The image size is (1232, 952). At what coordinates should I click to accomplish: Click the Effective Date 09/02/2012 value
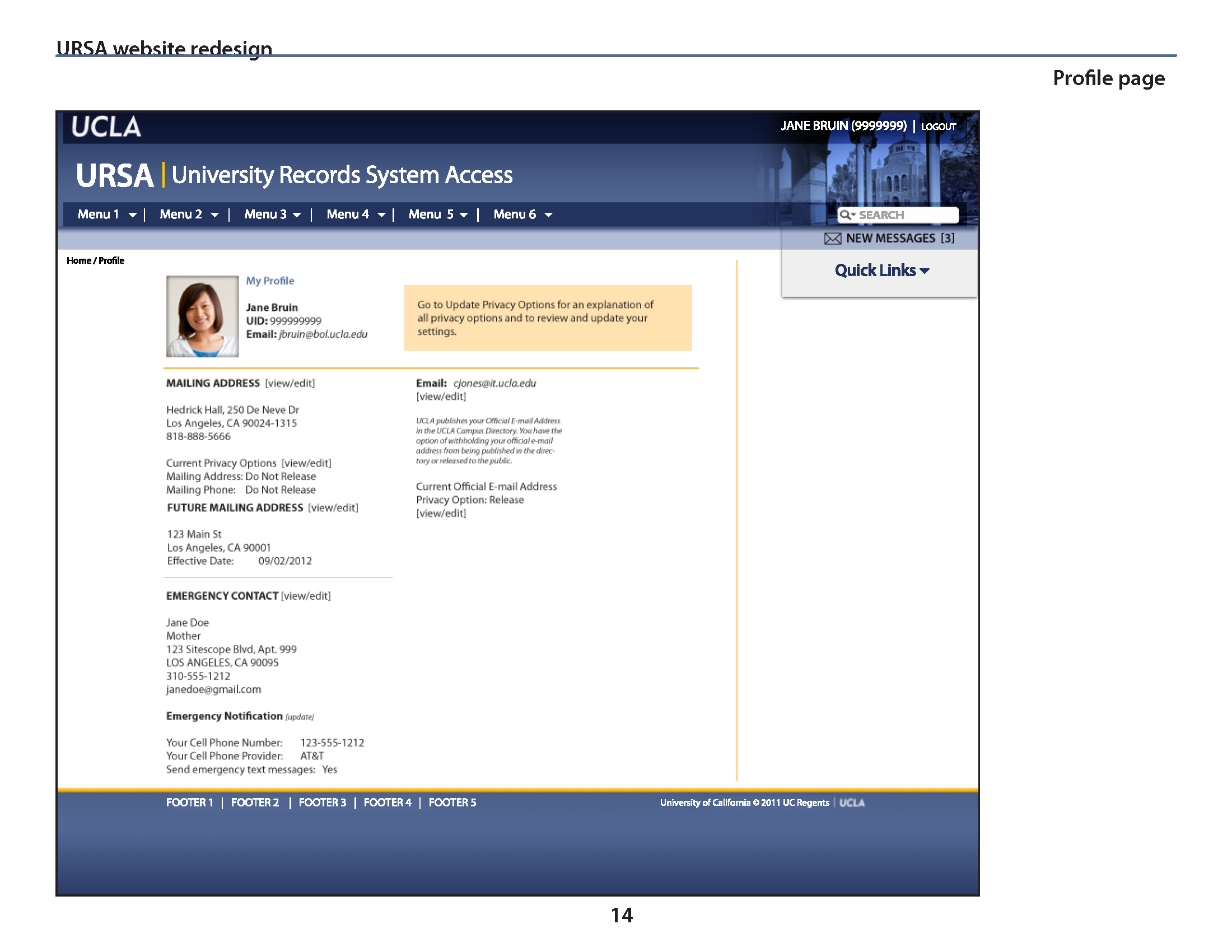285,561
